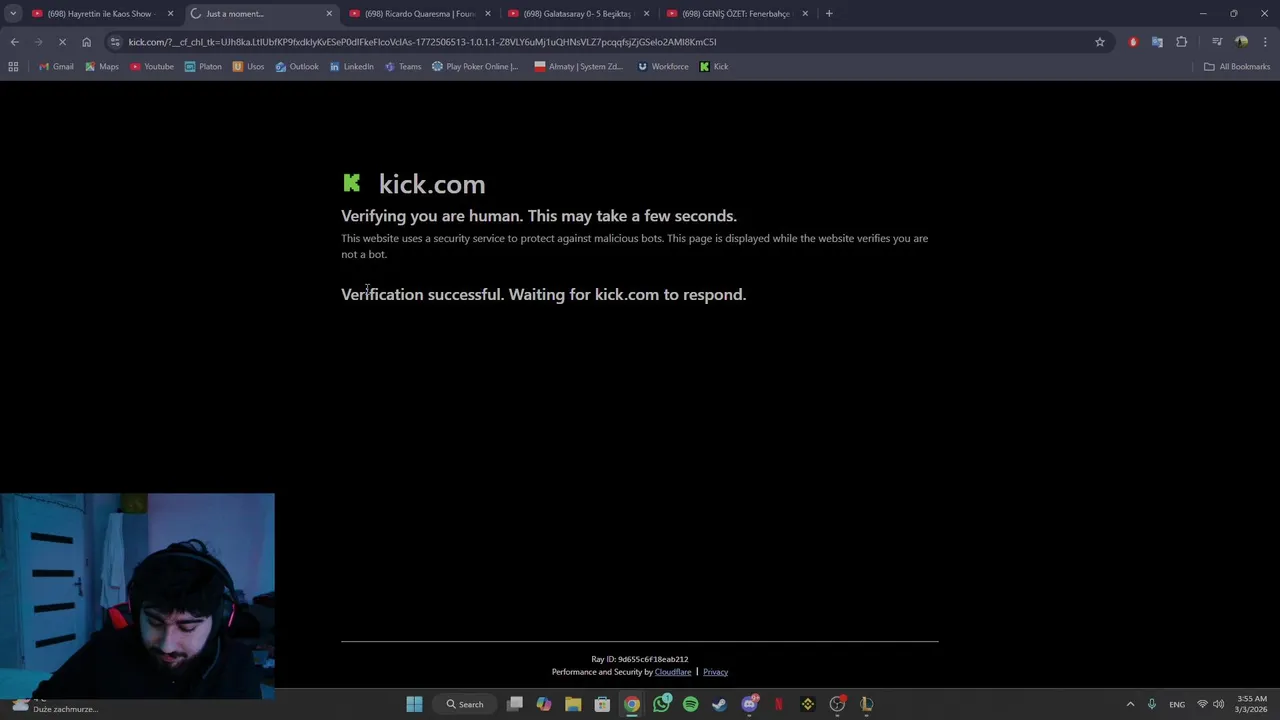Open the tab search dropdown arrow
This screenshot has width=1280, height=720.
12,14
